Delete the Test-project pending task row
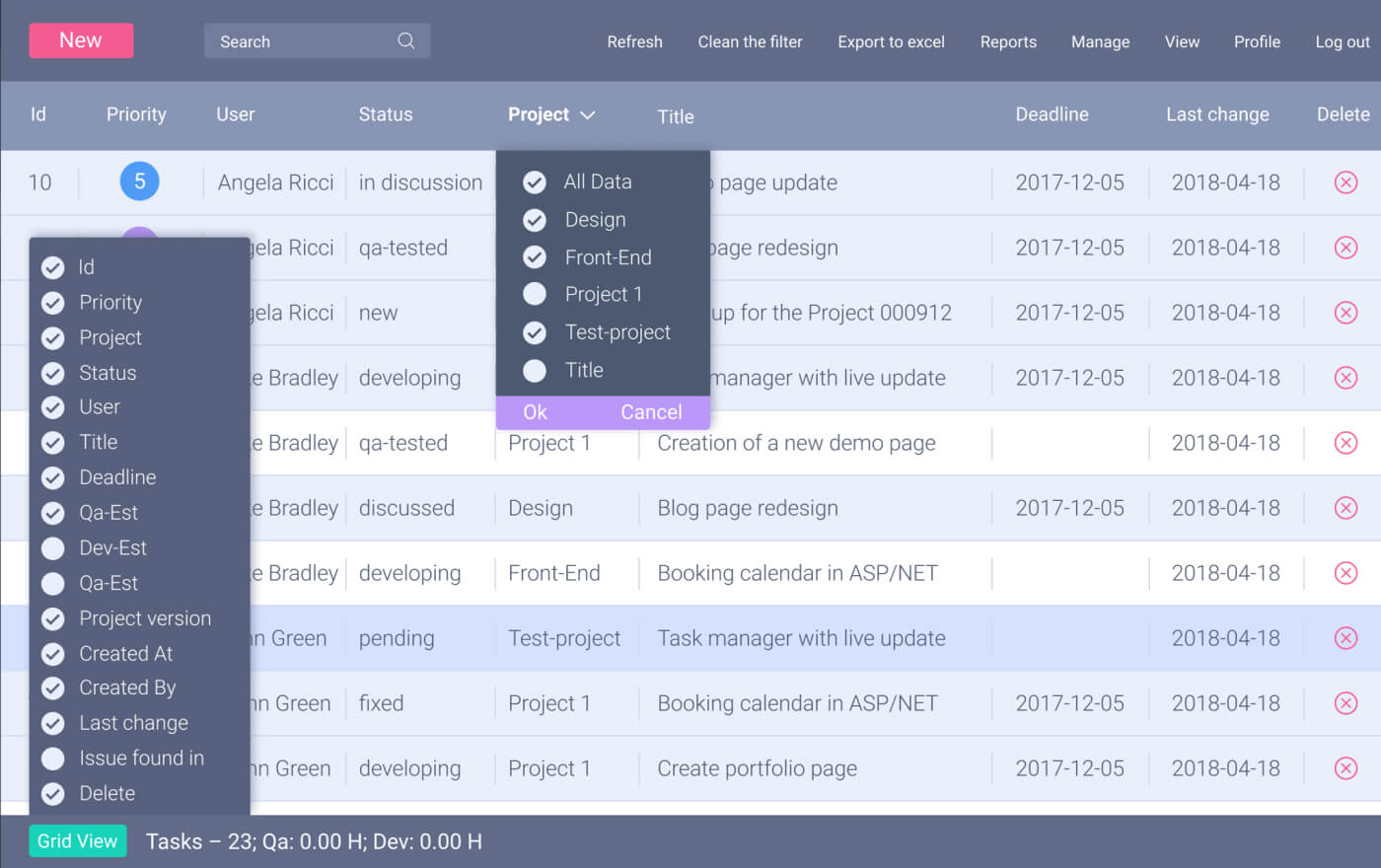Viewport: 1381px width, 868px height. pyautogui.click(x=1345, y=638)
